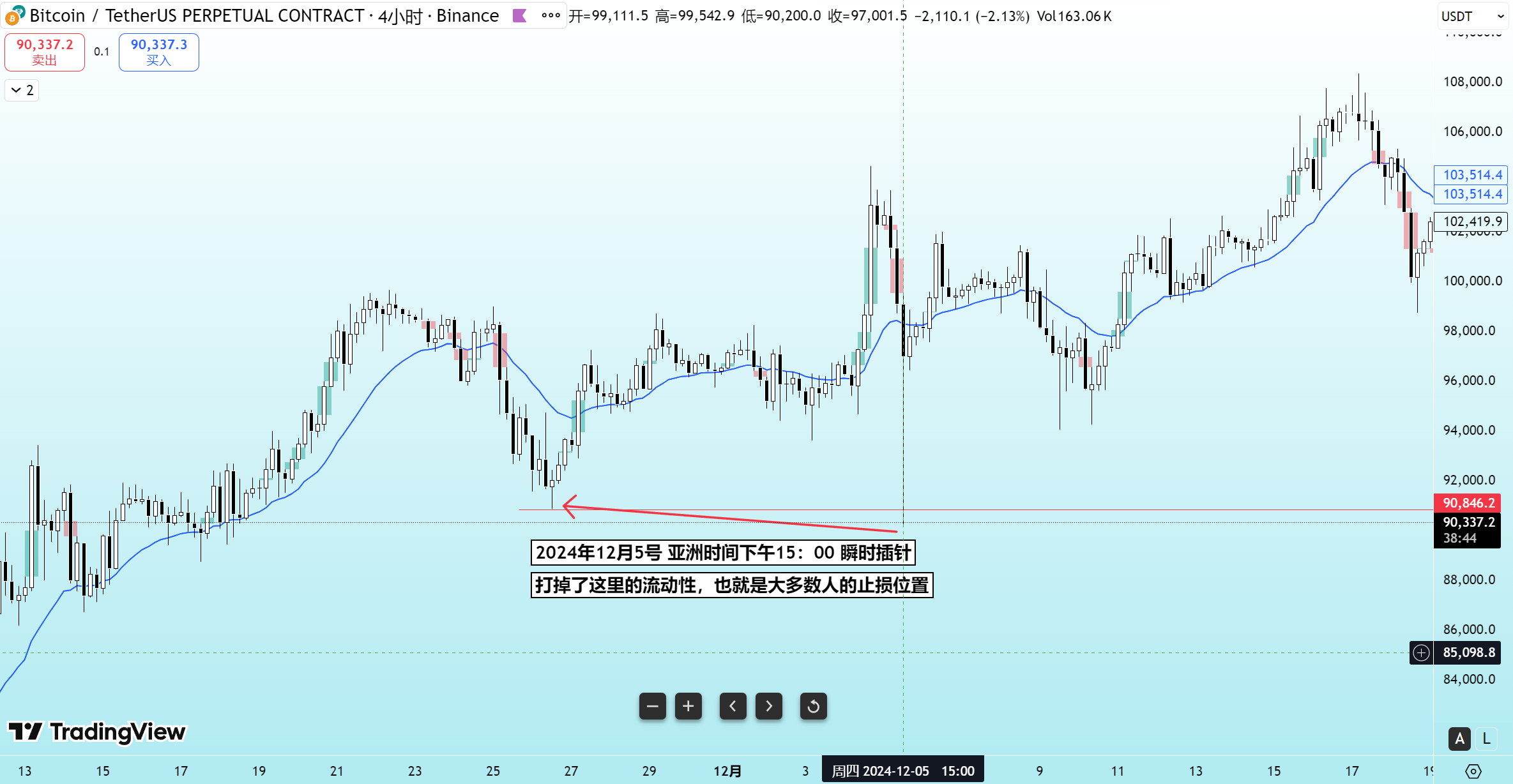Click the zoom out minus button

652,706
